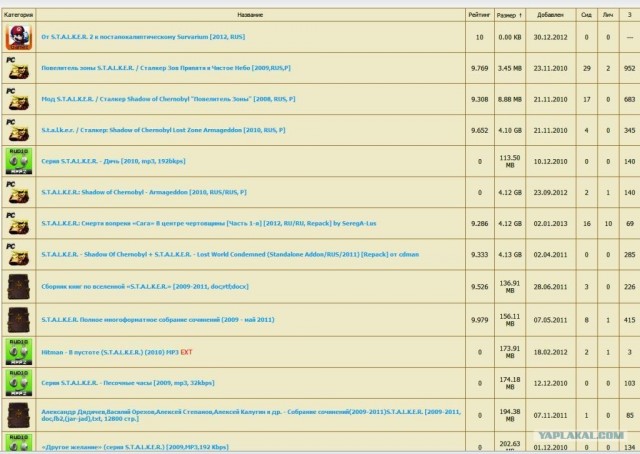Open Hitman - В пустоте (2010) MP3 link
640x454 pixels.
[x=110, y=352]
